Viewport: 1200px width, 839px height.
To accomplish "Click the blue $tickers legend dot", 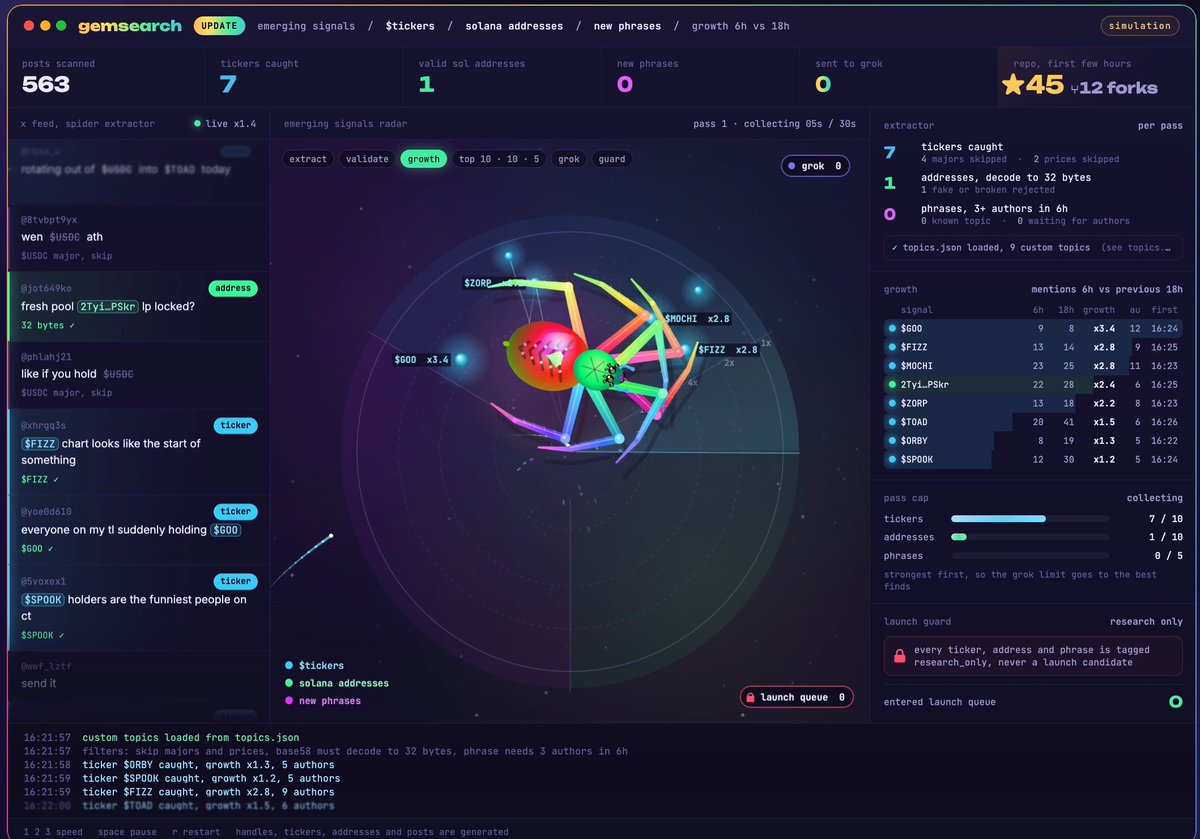I will coord(289,665).
